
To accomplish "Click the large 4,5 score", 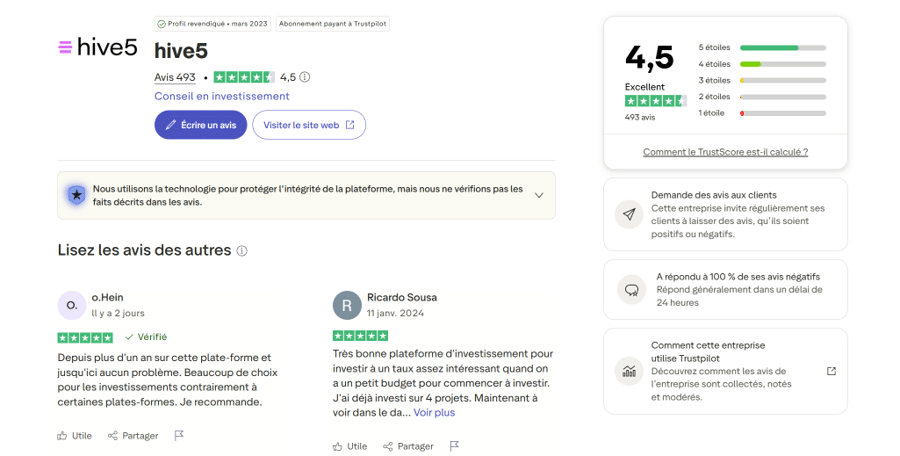I will point(649,58).
